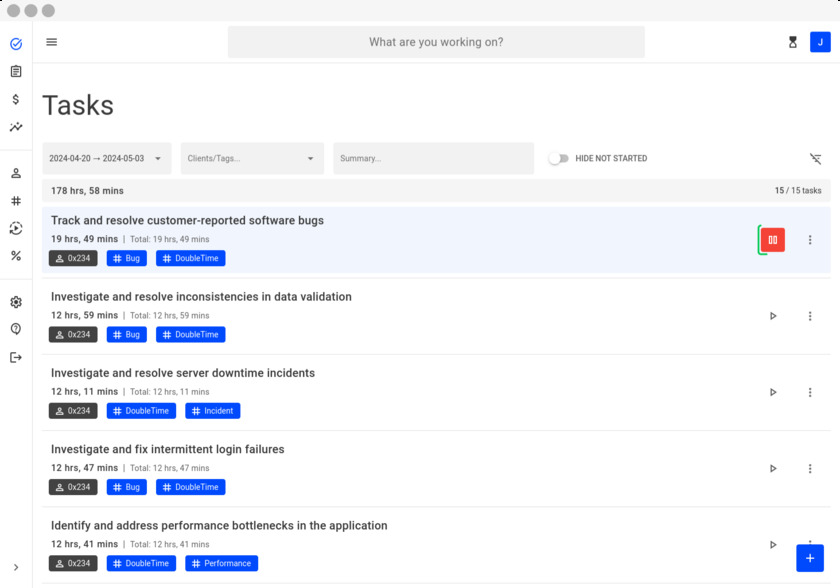Open the tags hash sidebar icon
Image resolution: width=840 pixels, height=588 pixels.
click(16, 200)
